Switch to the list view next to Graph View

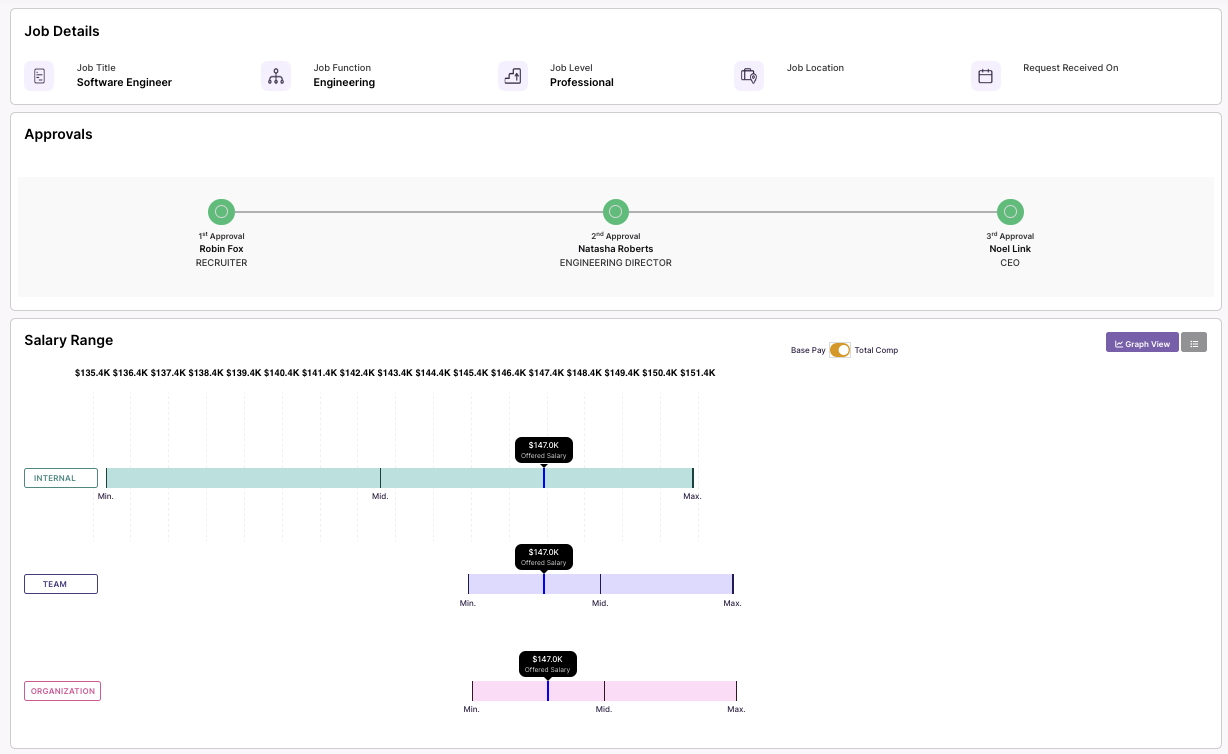pyautogui.click(x=1194, y=342)
